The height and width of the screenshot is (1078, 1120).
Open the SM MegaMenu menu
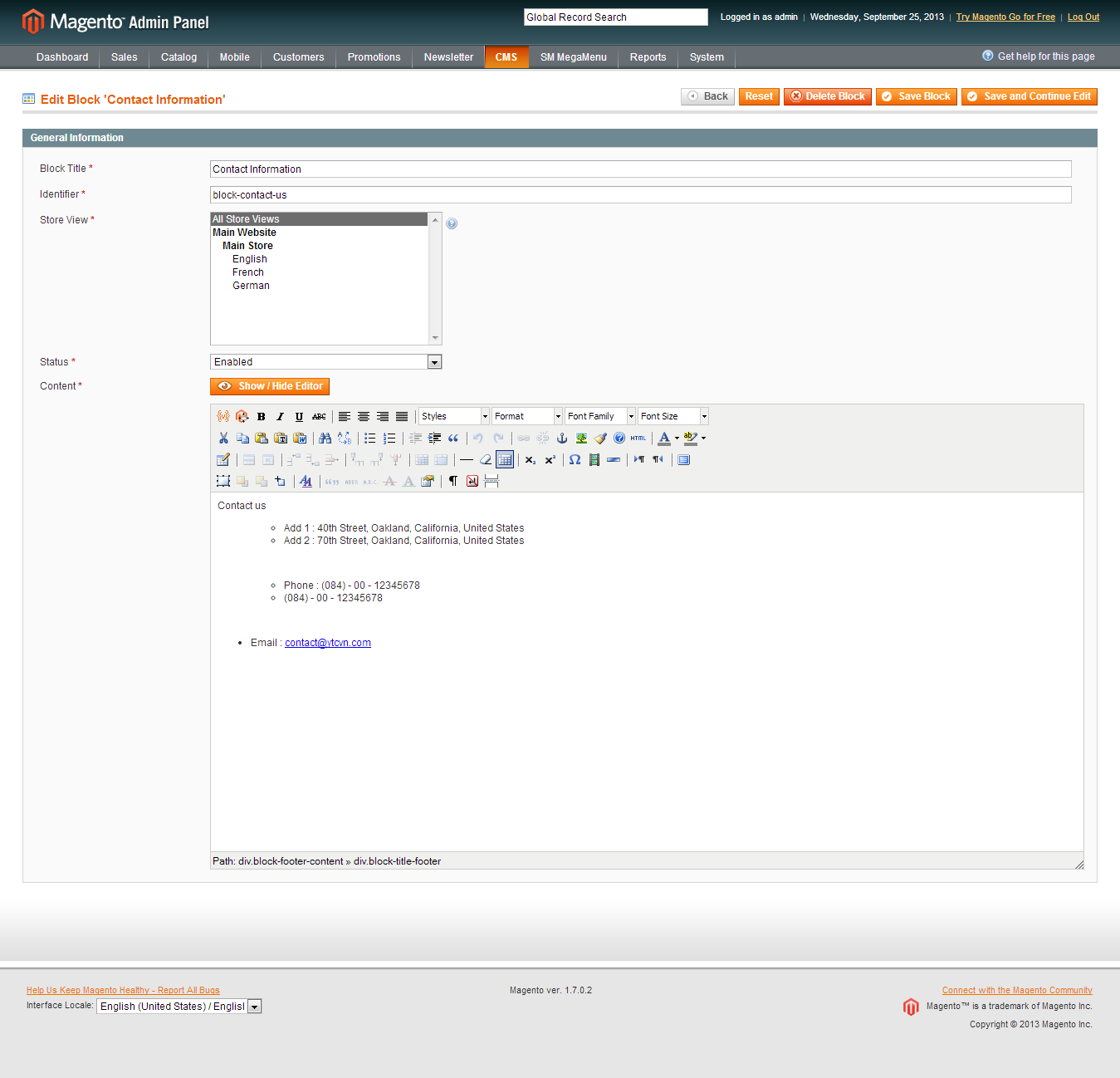pos(574,57)
